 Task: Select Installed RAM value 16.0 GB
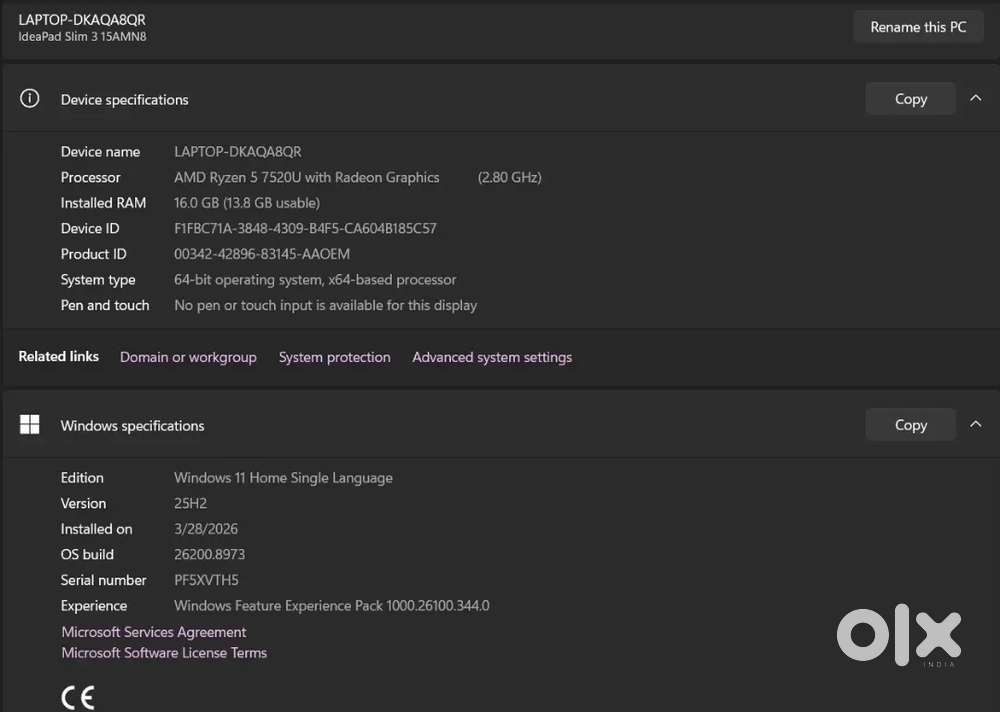point(196,203)
